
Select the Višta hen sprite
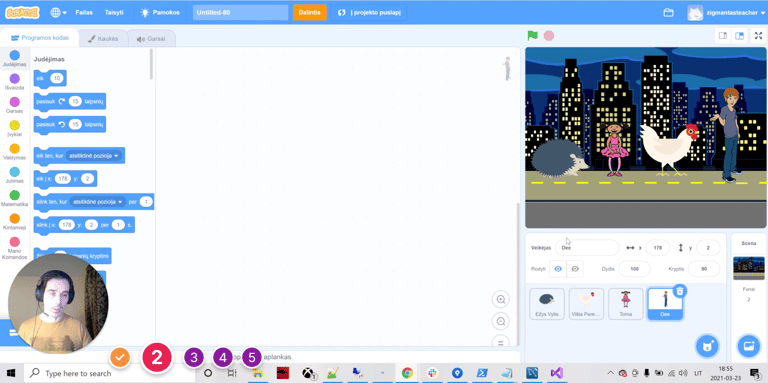587,304
